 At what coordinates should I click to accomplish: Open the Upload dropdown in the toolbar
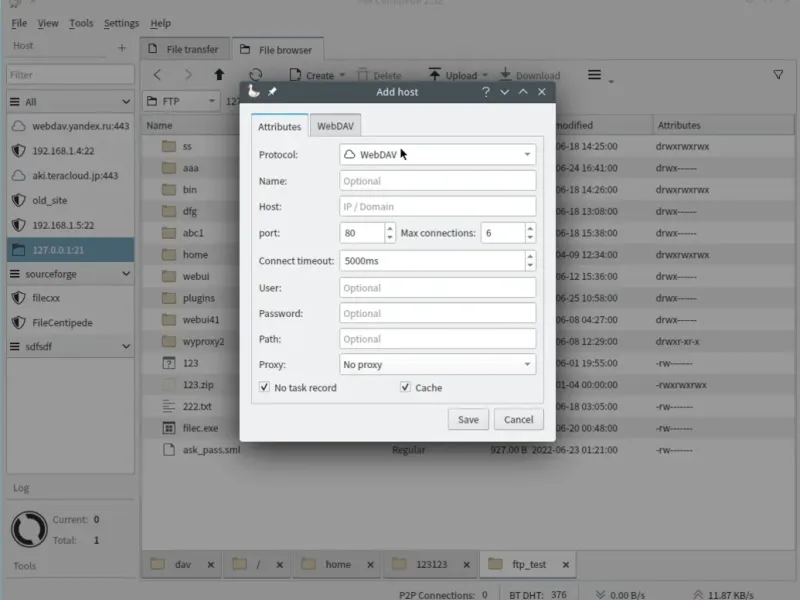click(485, 76)
